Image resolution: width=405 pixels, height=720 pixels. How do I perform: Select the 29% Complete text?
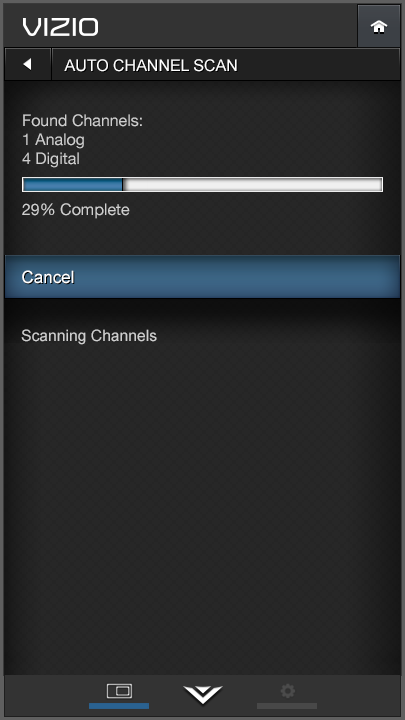click(76, 210)
